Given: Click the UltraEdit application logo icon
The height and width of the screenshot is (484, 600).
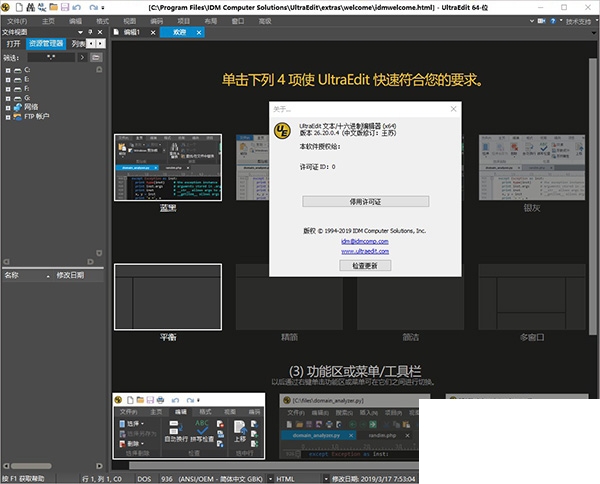Looking at the screenshot, I should [5, 7].
